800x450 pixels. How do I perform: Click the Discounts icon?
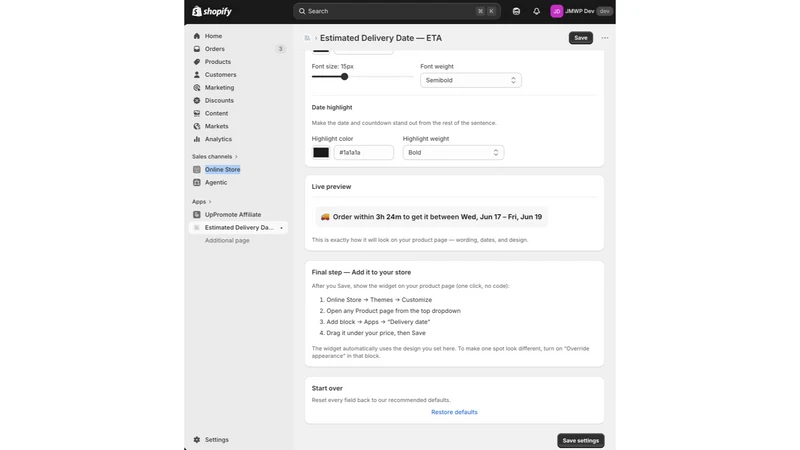(197, 101)
